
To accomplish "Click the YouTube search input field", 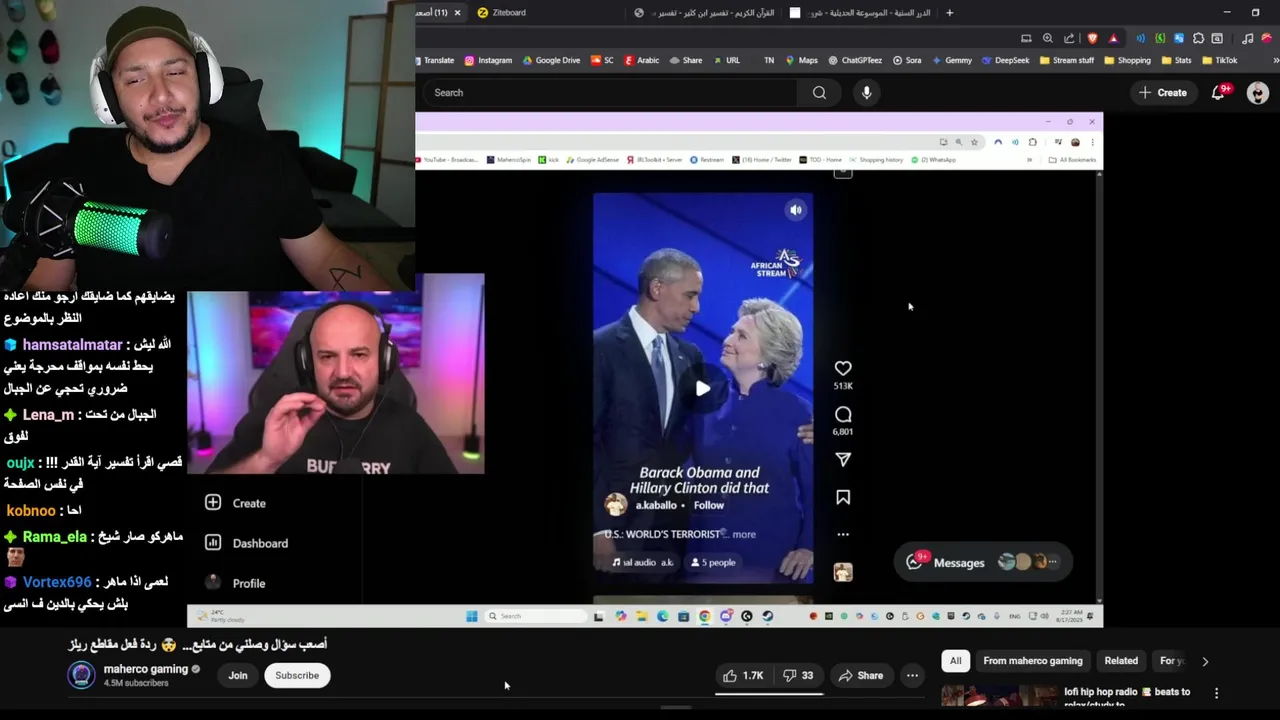I will 611,92.
